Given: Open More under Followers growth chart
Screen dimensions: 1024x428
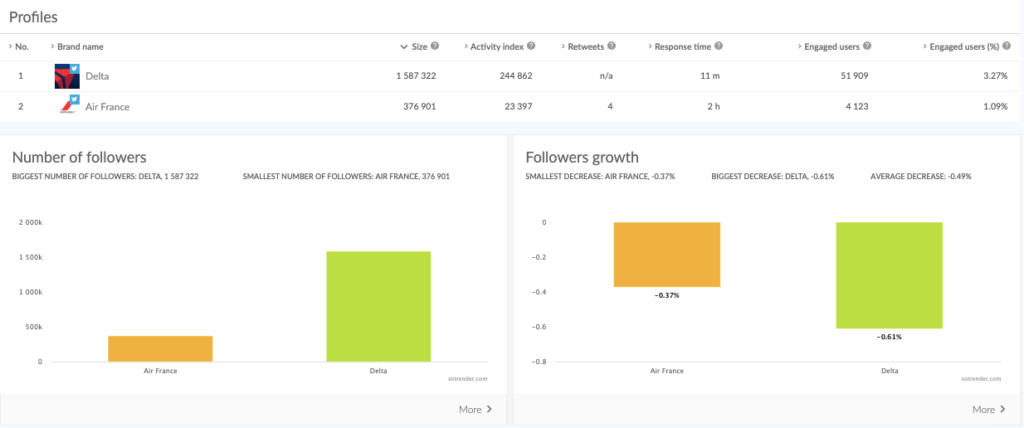Looking at the screenshot, I should pos(983,409).
